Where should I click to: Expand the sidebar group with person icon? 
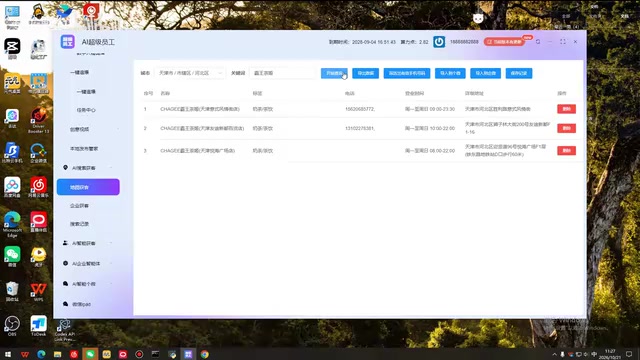(x=88, y=243)
